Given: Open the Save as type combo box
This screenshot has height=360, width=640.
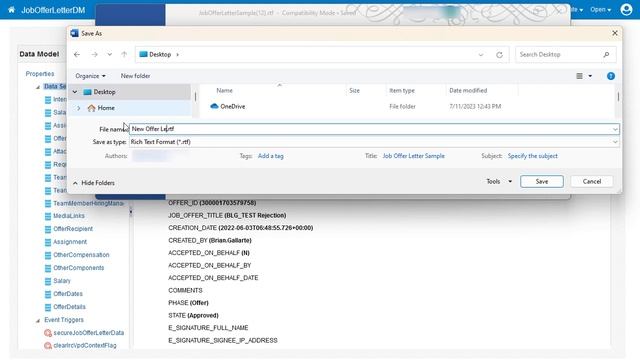Looking at the screenshot, I should point(374,142).
